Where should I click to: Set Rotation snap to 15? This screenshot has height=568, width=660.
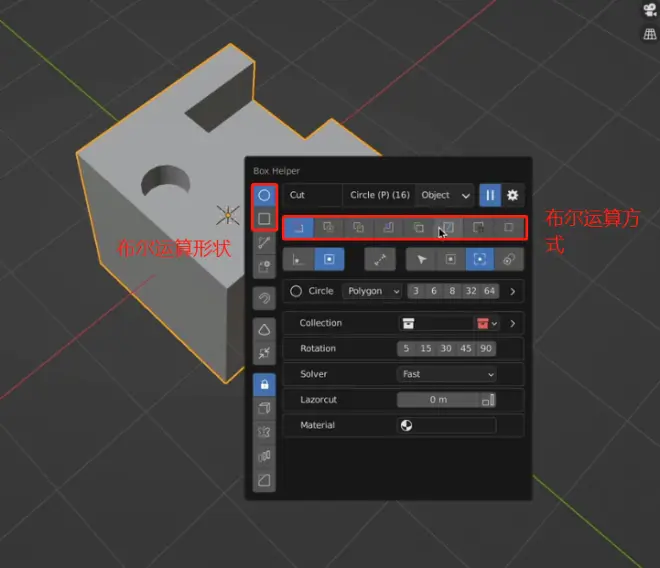click(426, 349)
